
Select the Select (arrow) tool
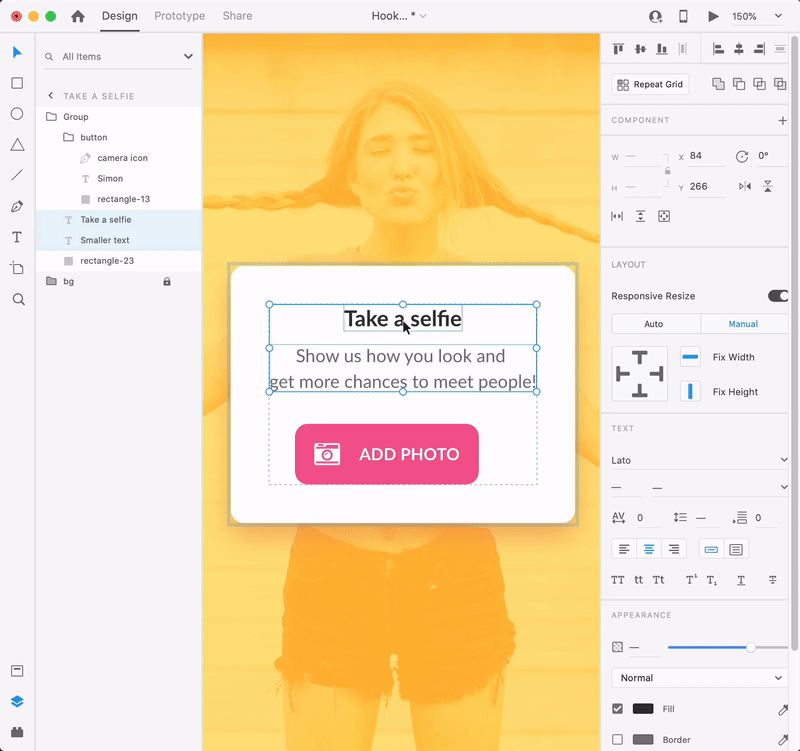(x=17, y=52)
